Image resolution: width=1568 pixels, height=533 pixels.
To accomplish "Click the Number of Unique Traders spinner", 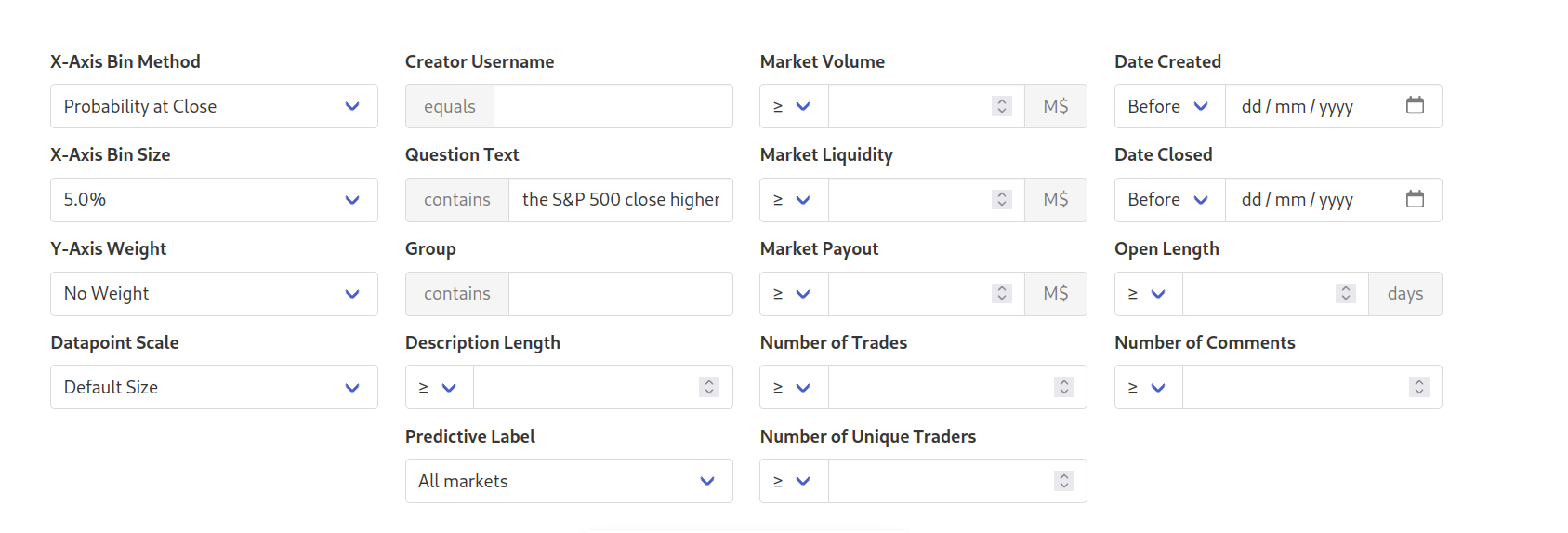I will click(1064, 481).
